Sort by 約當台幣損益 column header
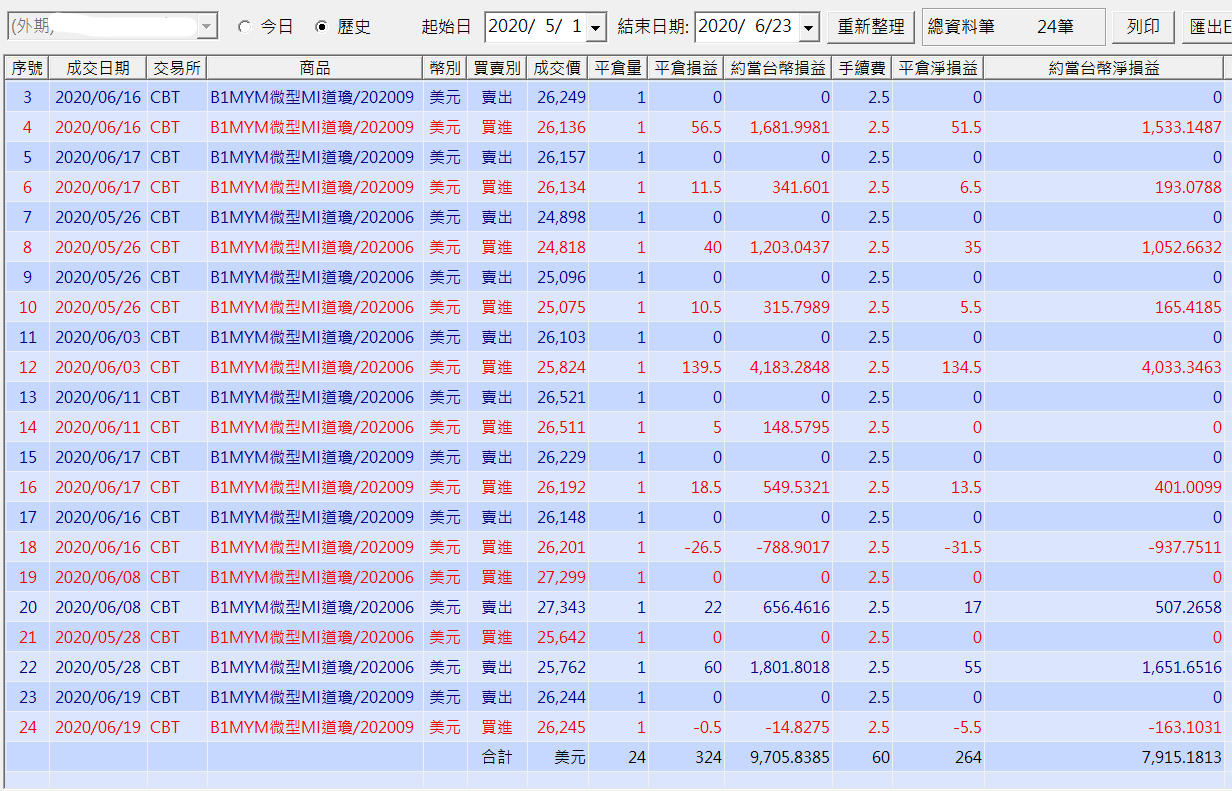 (x=778, y=68)
